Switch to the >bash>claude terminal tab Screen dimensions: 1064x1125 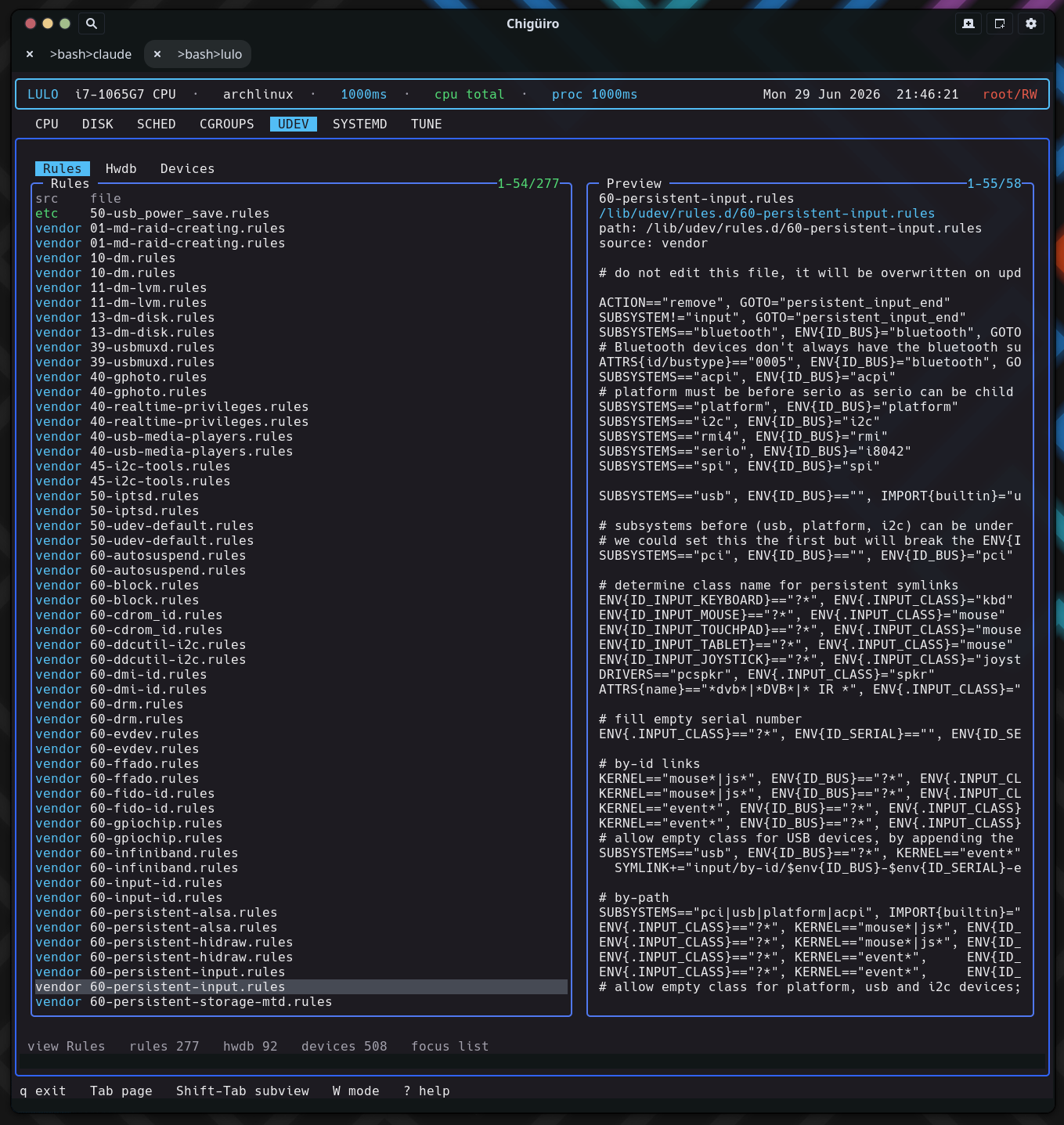pos(91,54)
